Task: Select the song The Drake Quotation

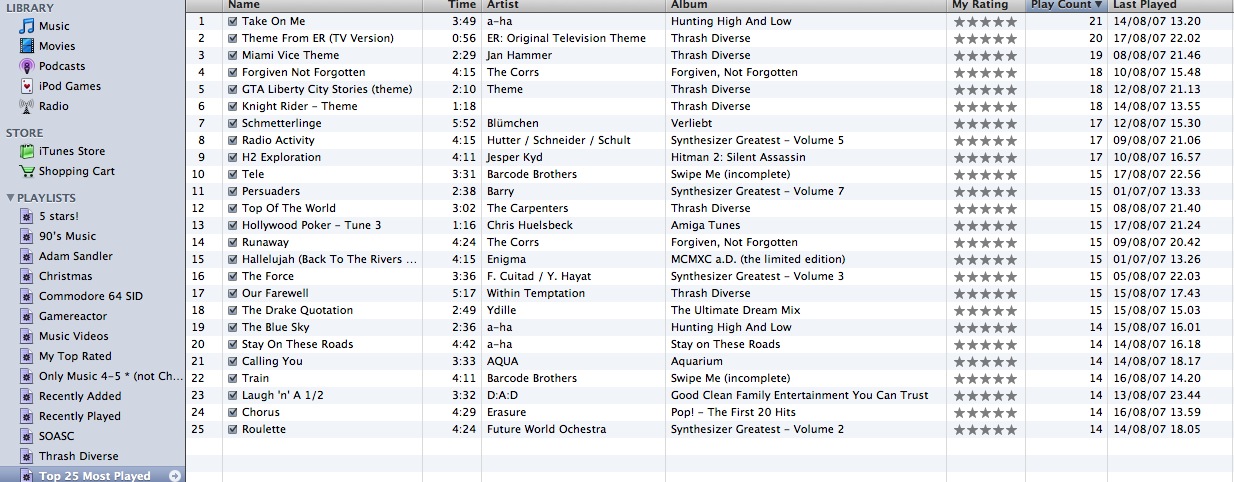Action: tap(297, 310)
